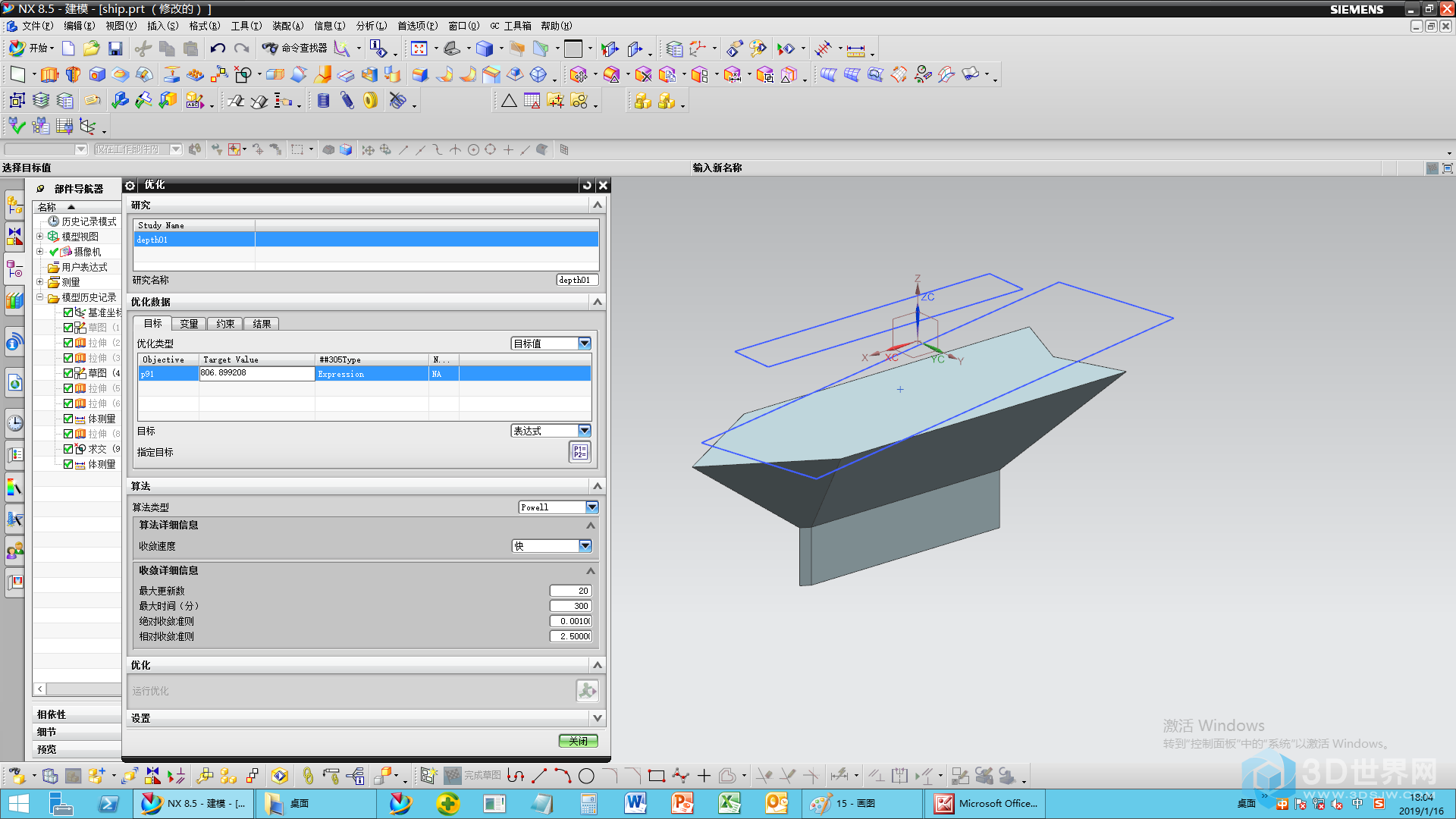Toggle checkbox for last 体测量 feature

[x=68, y=464]
